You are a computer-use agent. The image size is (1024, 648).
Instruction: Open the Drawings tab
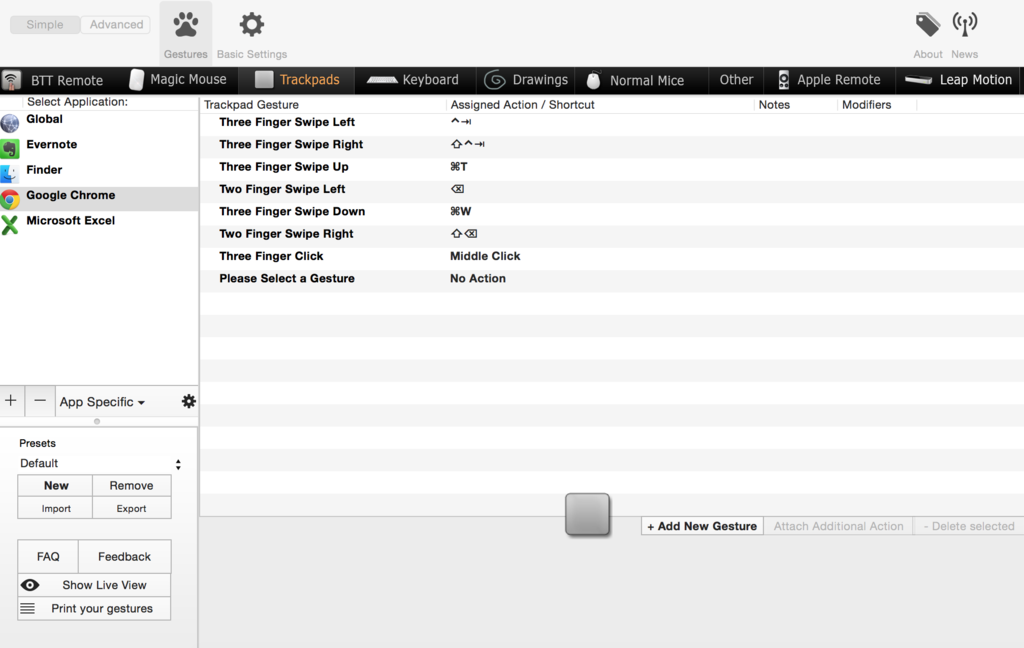point(526,80)
